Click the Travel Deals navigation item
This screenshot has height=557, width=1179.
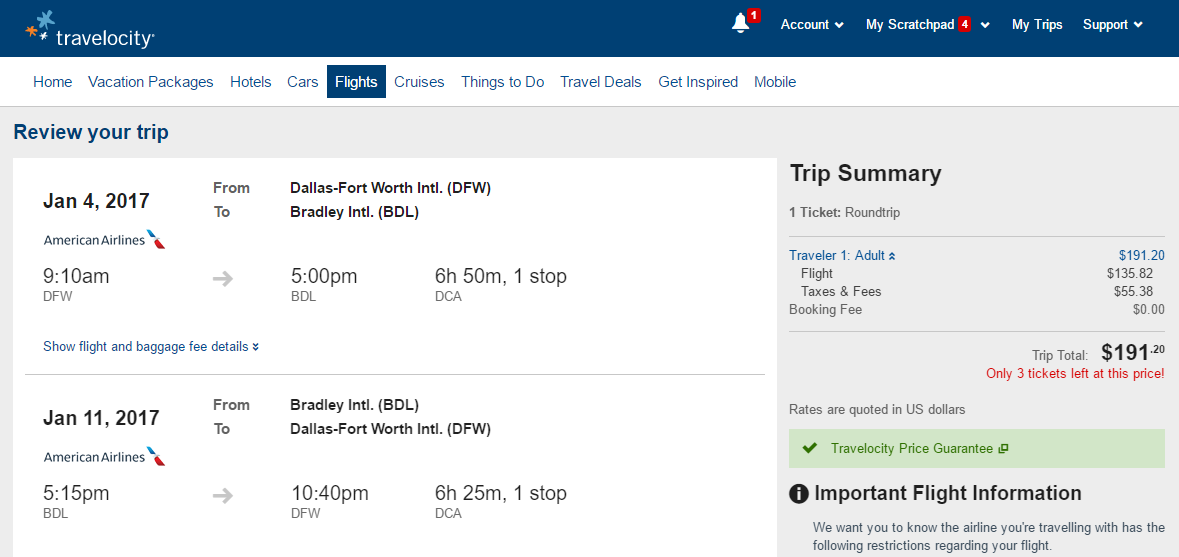point(601,82)
